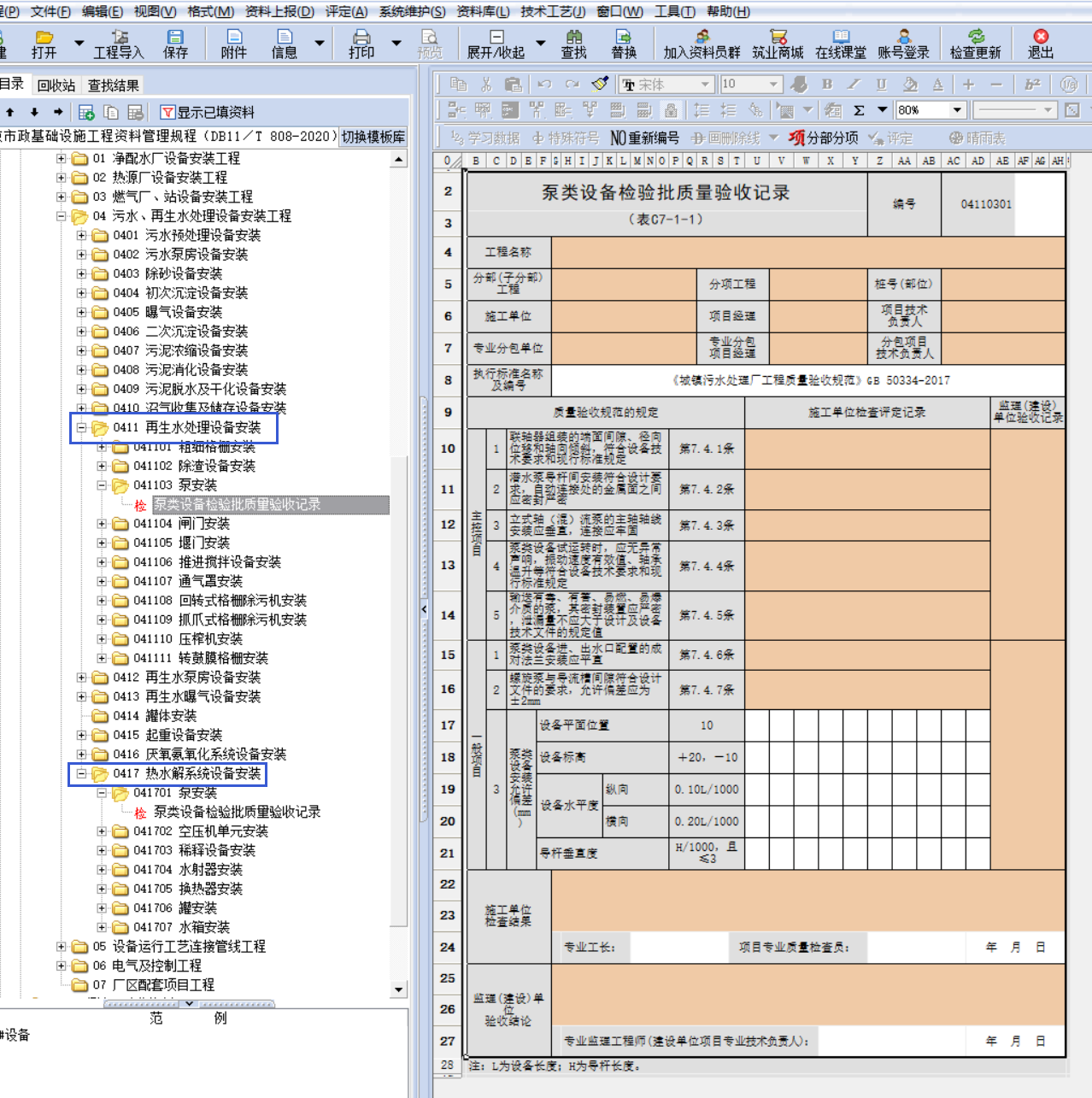Click the 打印 printer icon
This screenshot has width=1092, height=1098.
tap(361, 37)
